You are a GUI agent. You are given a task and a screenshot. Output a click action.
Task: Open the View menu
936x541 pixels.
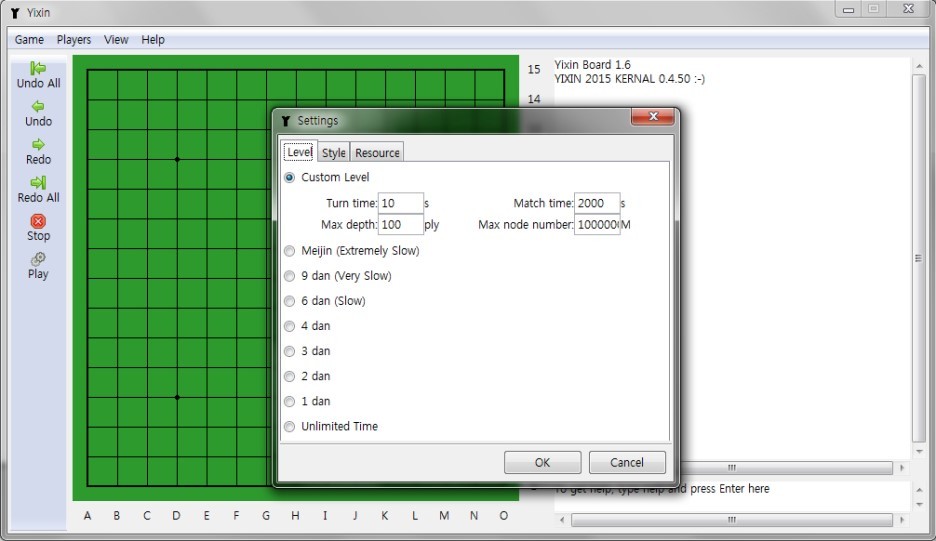point(116,39)
